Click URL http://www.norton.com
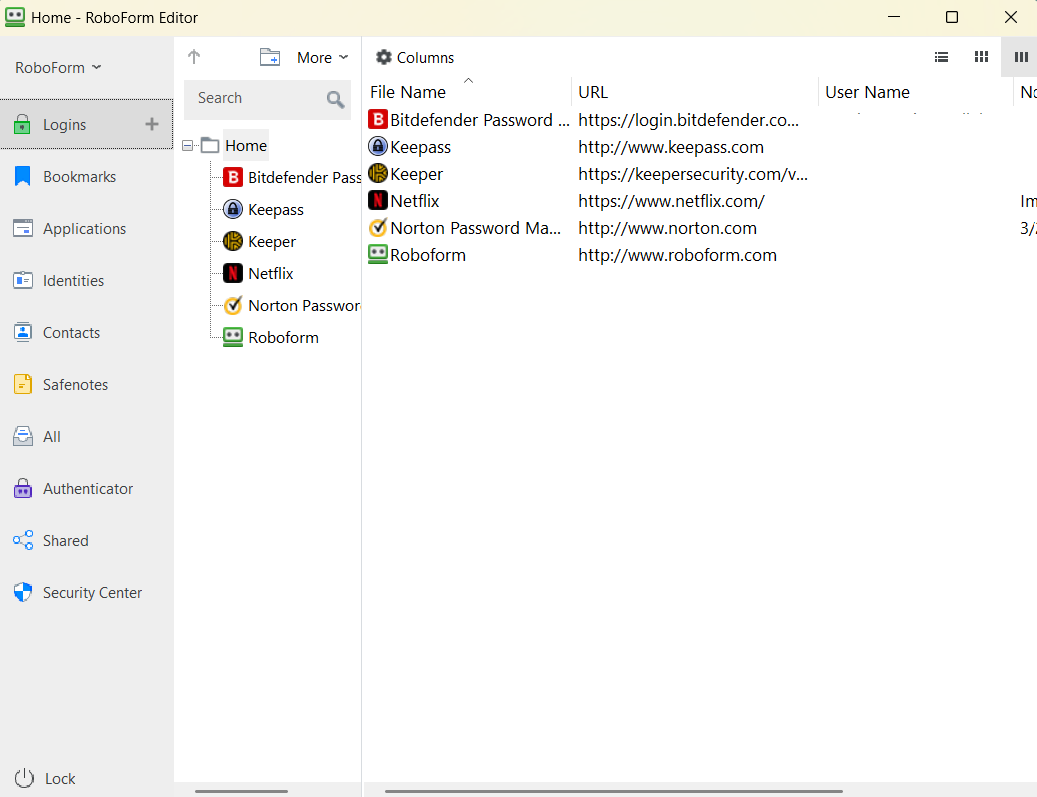 [667, 228]
